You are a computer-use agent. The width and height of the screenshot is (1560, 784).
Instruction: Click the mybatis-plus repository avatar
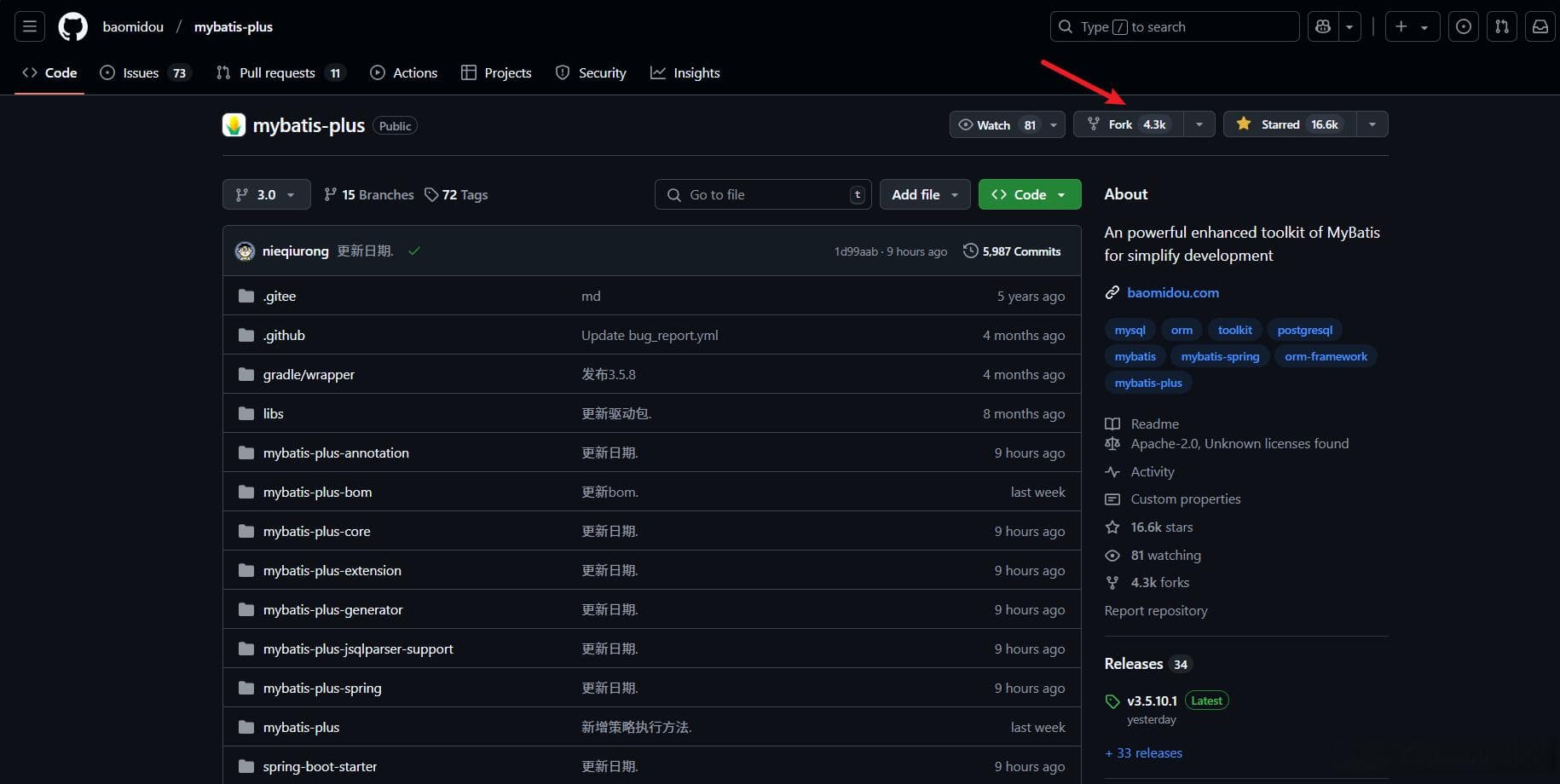click(x=234, y=125)
